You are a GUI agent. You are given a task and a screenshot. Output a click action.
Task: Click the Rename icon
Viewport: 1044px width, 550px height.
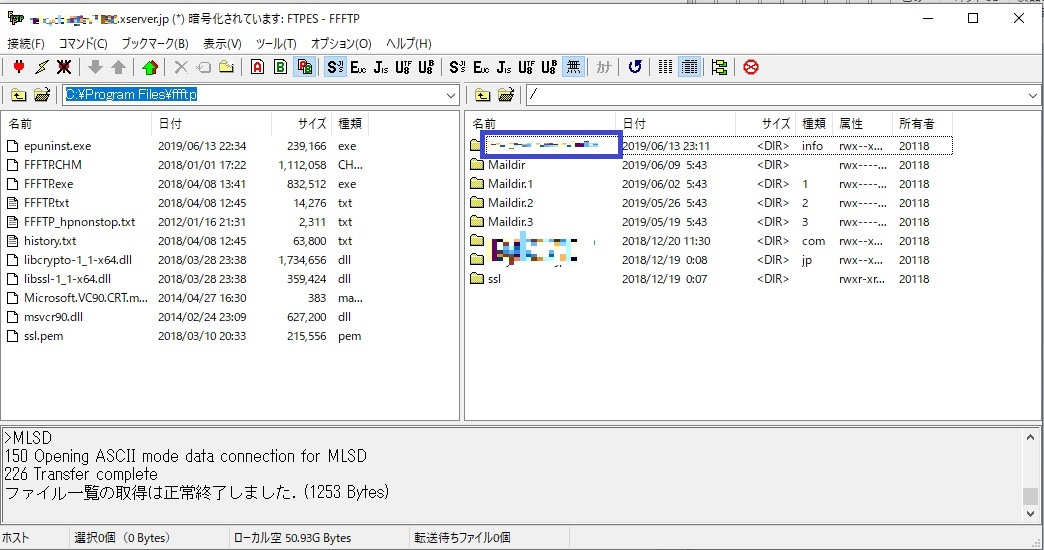(204, 67)
